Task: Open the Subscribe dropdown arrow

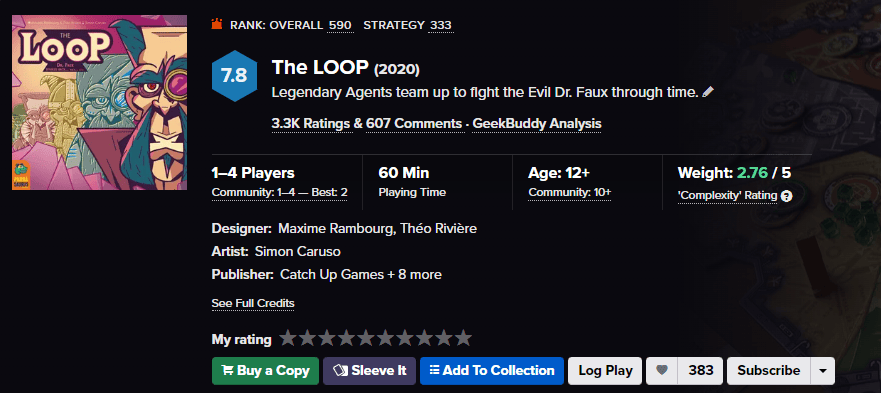Action: click(823, 371)
